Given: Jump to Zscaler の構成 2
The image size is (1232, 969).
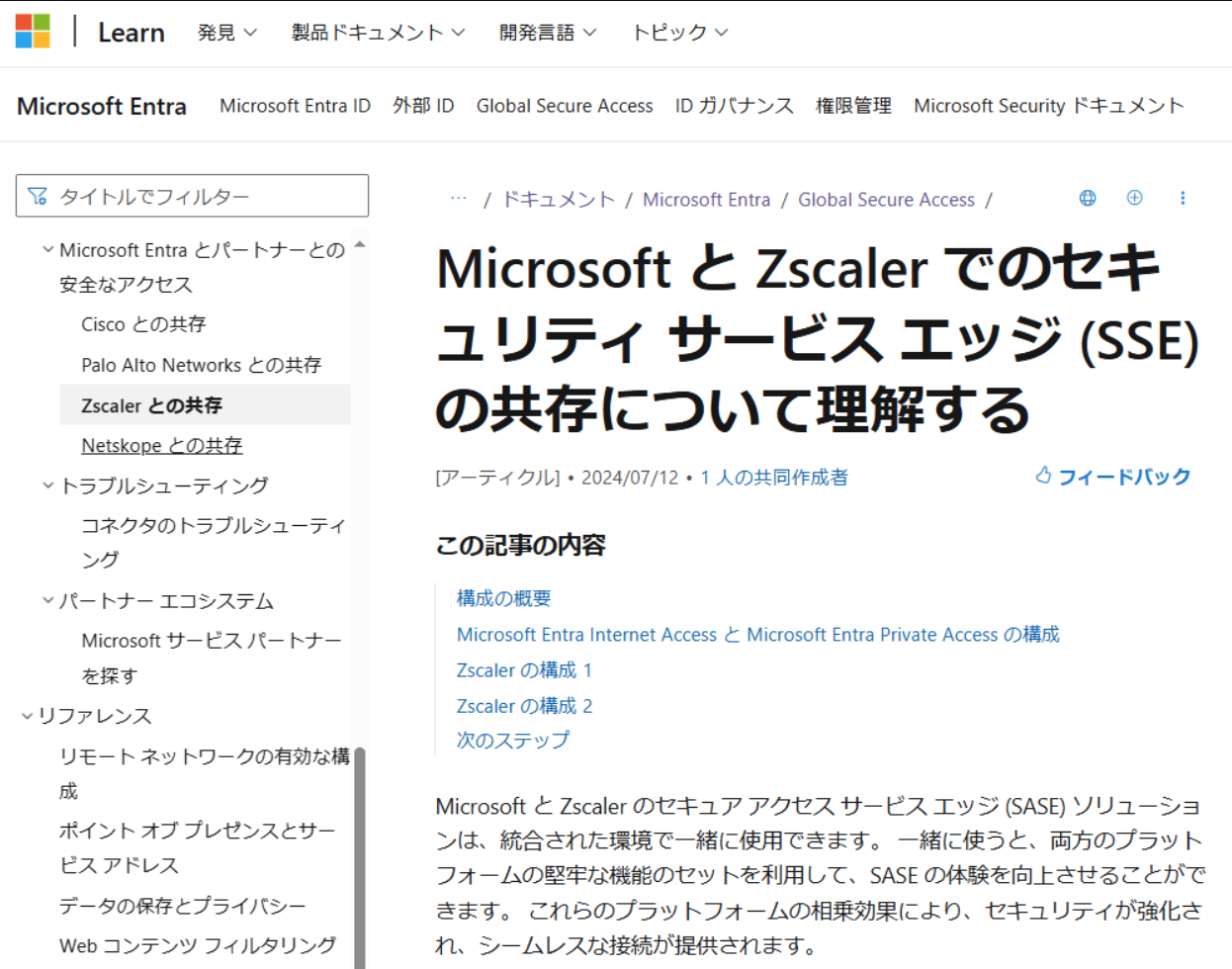Looking at the screenshot, I should (524, 705).
